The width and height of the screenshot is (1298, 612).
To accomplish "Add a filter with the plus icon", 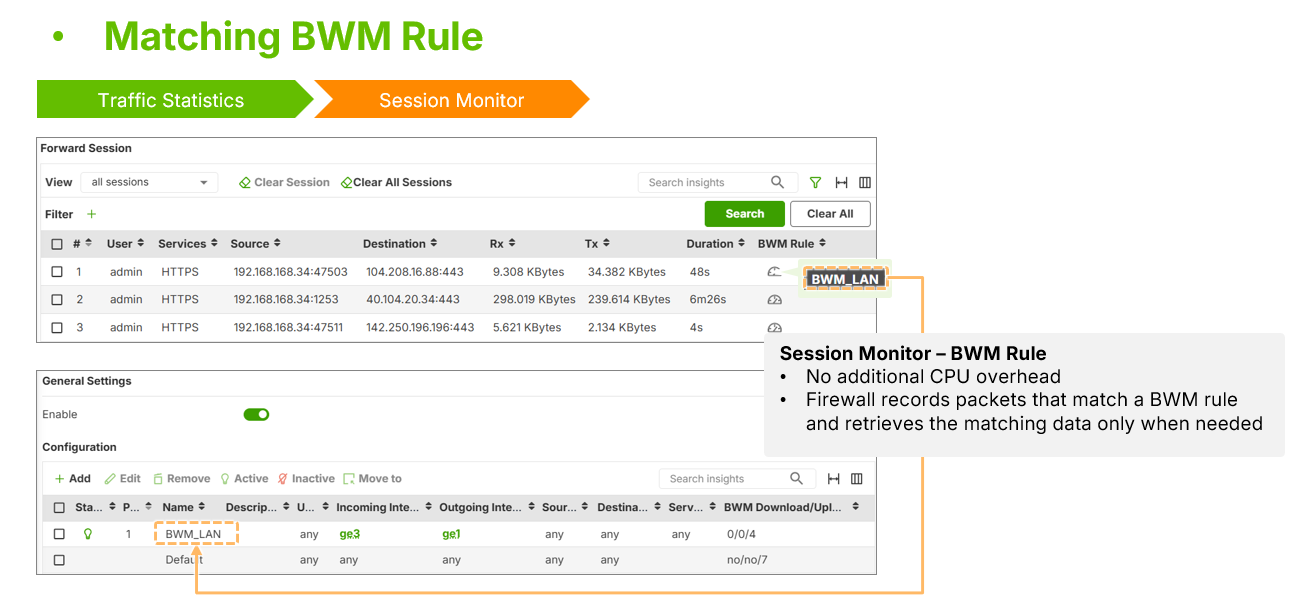I will tap(91, 214).
